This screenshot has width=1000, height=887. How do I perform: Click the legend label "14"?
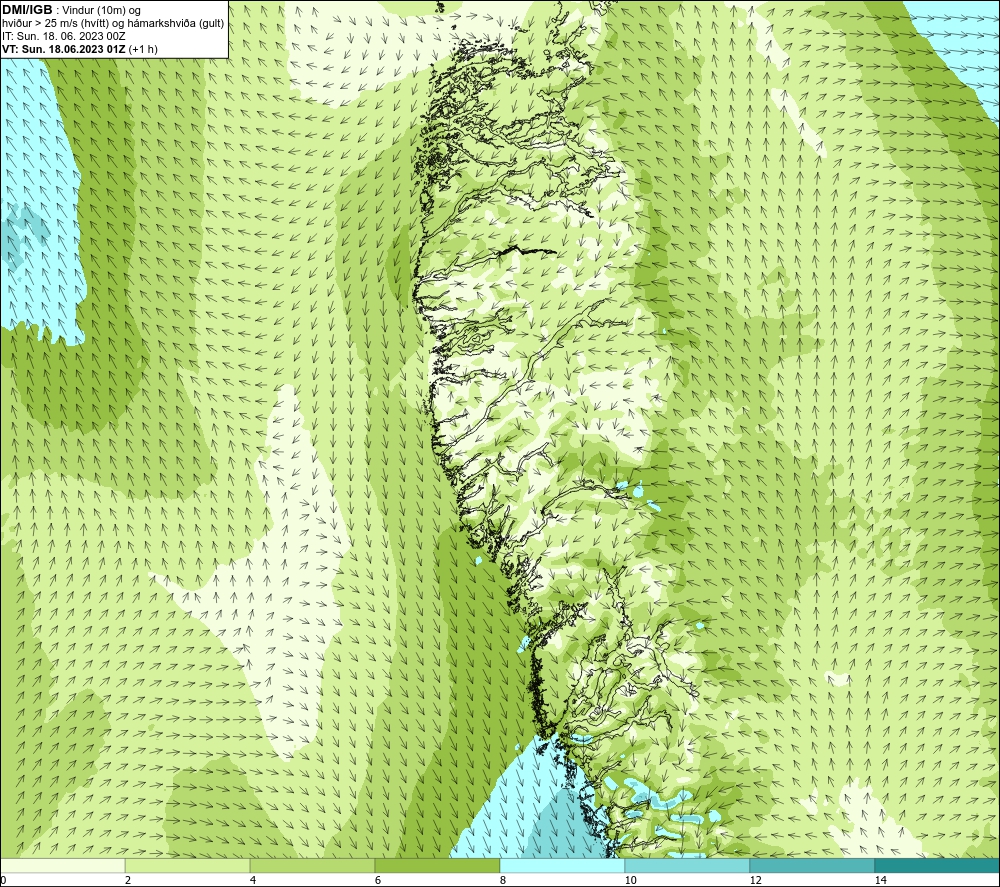[880, 880]
